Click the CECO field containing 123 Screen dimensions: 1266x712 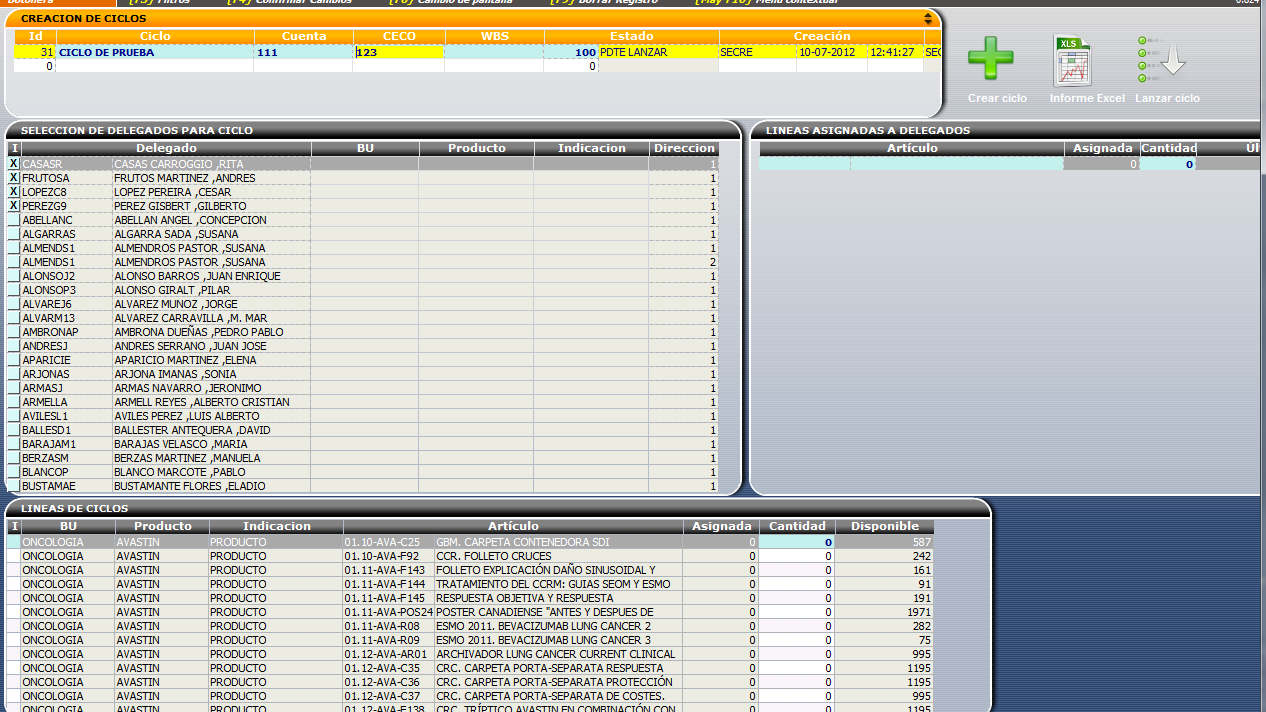click(398, 52)
